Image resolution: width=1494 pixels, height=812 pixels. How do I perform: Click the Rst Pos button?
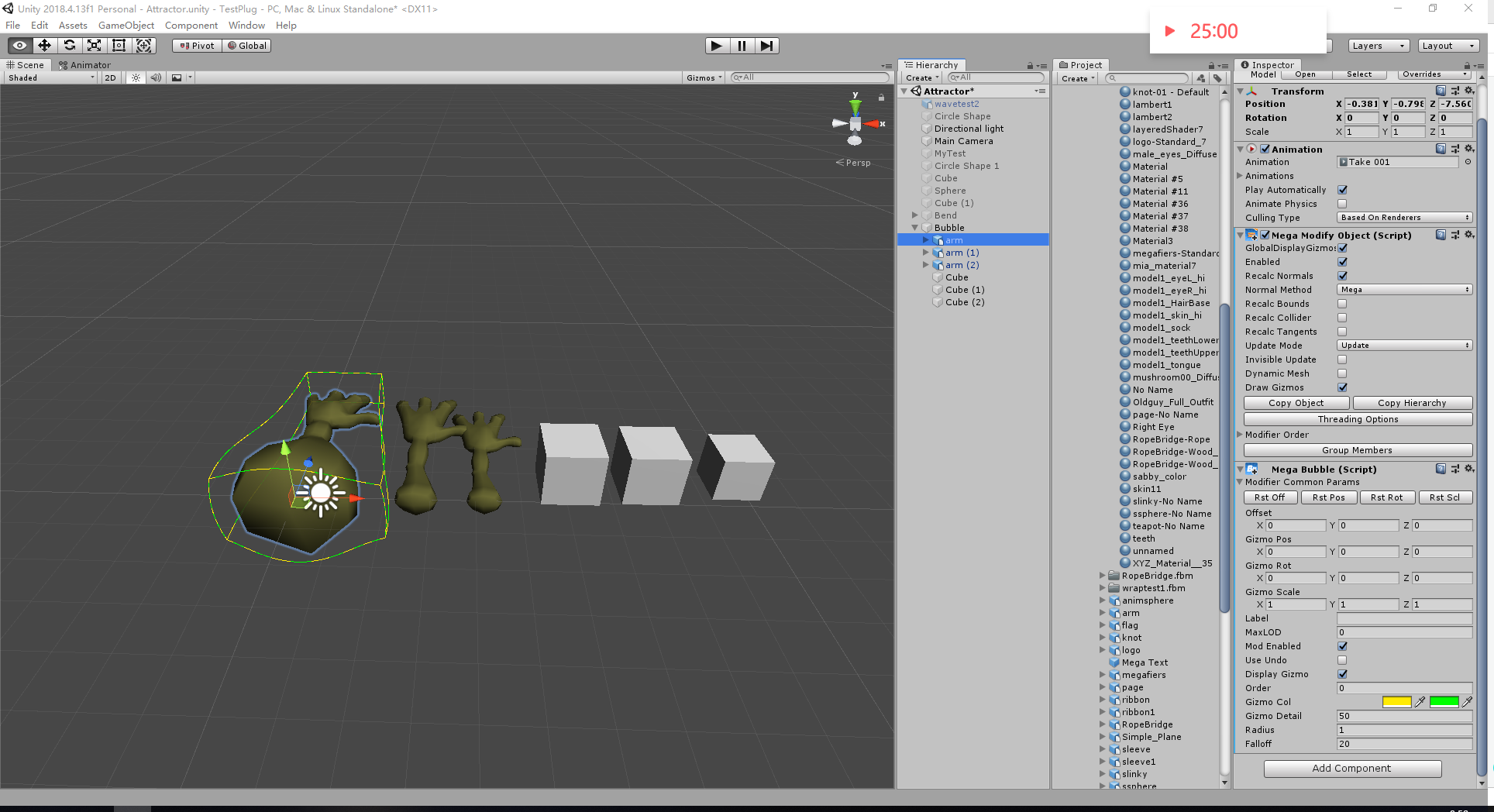coord(1328,497)
